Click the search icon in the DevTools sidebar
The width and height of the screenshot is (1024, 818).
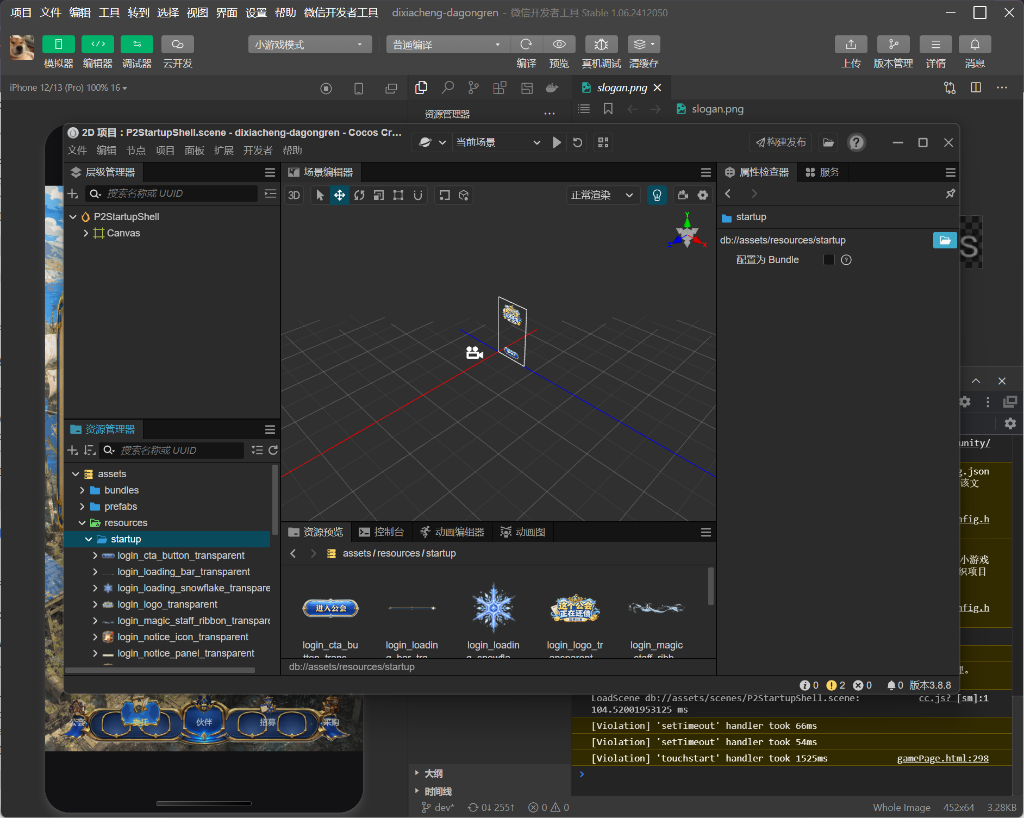[447, 87]
